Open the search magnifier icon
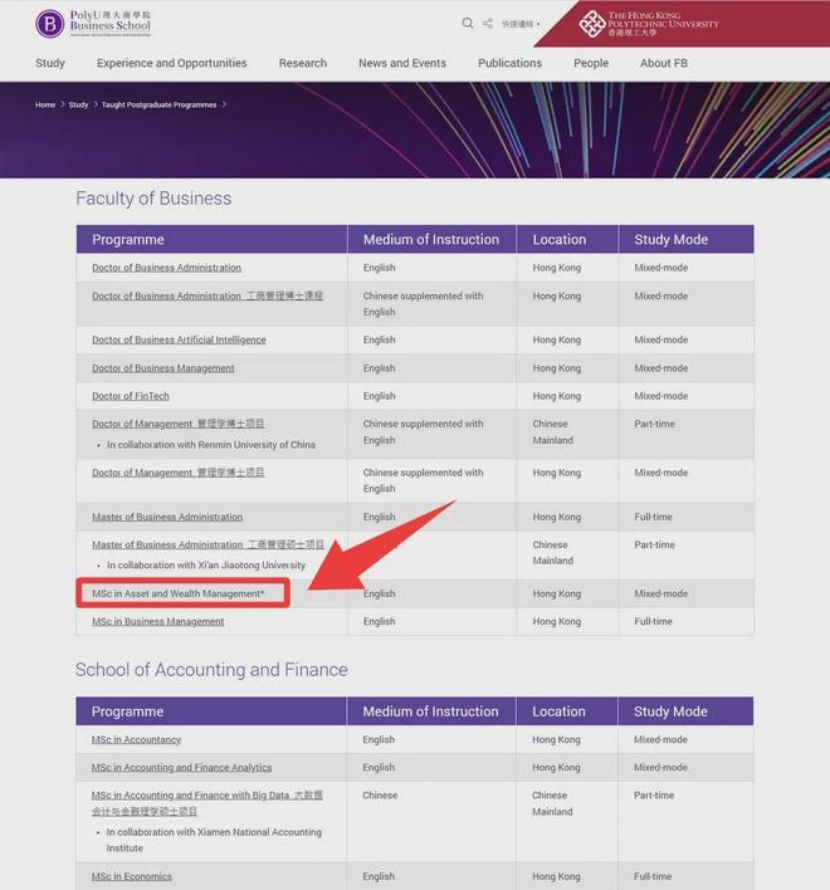The width and height of the screenshot is (830, 890). (467, 23)
